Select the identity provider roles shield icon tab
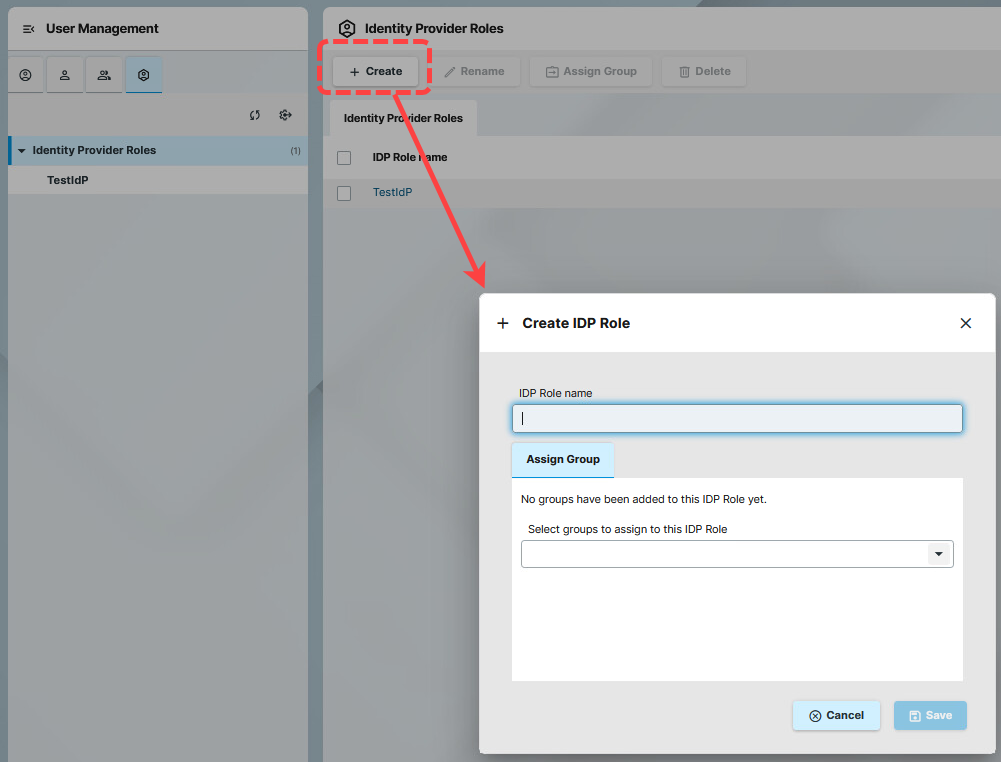The image size is (1001, 762). 144,75
